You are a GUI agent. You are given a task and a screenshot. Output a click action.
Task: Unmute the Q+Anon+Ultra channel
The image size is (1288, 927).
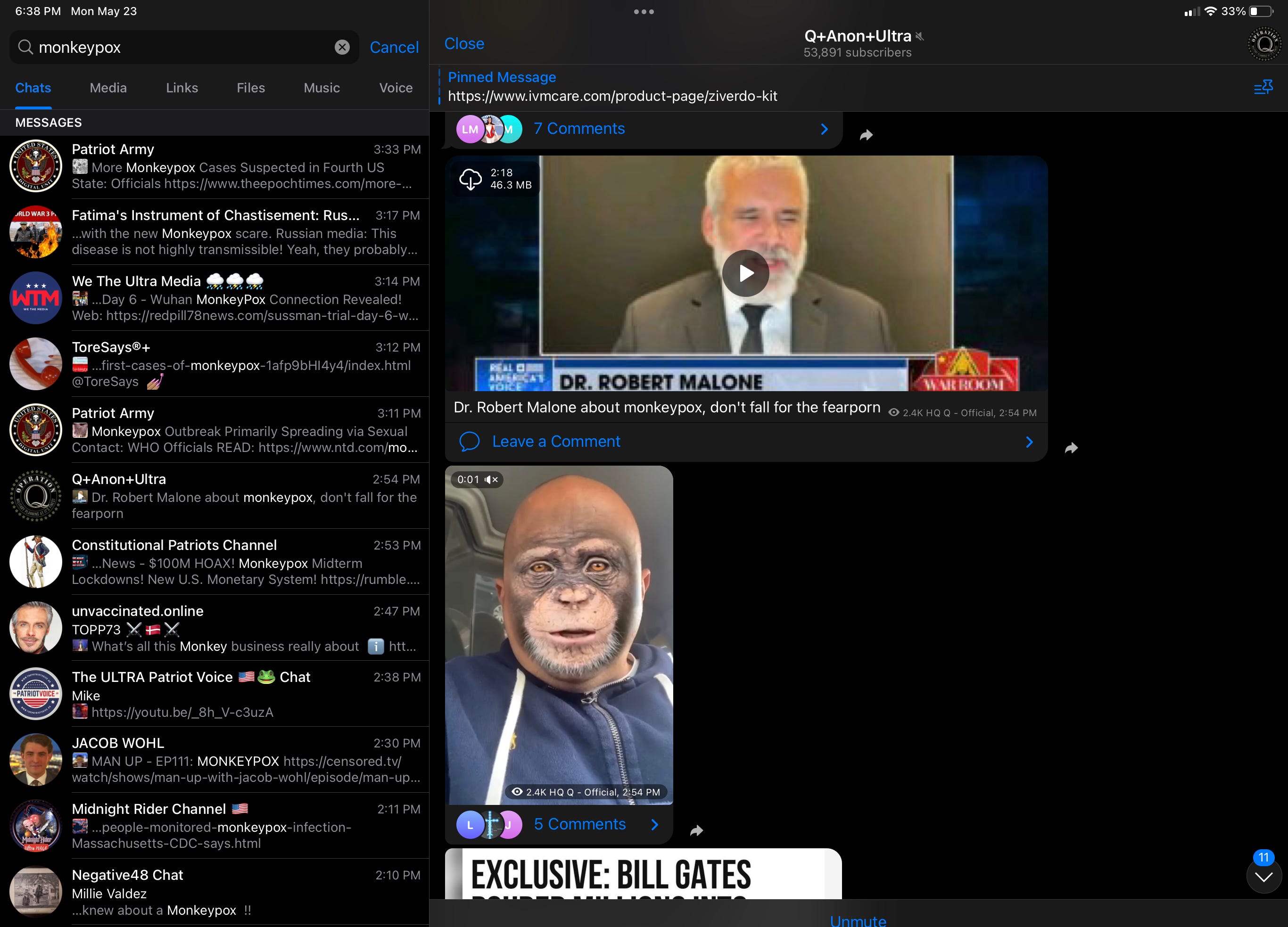pos(858,920)
